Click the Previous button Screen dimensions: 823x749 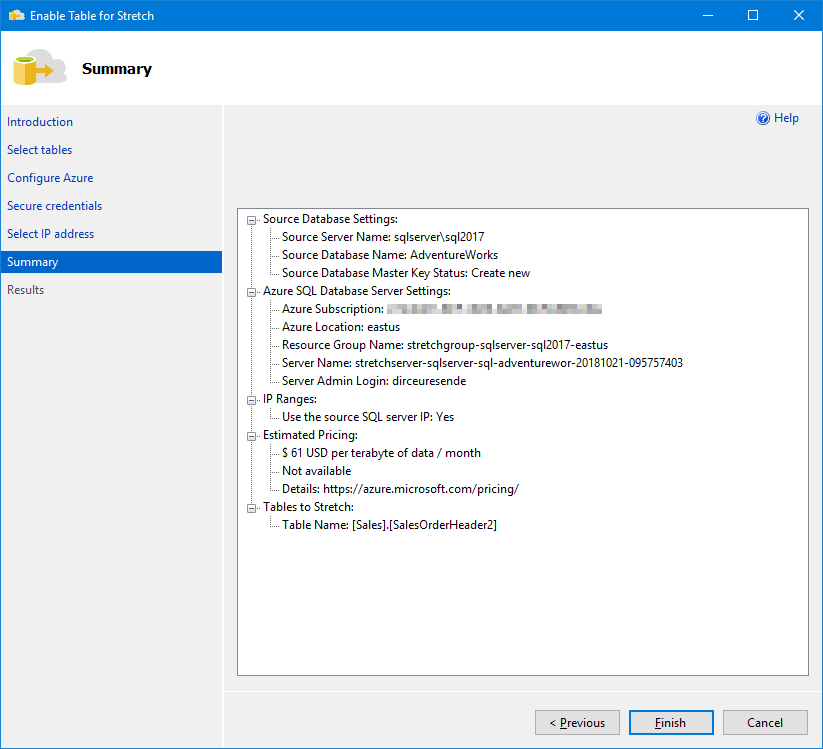577,723
